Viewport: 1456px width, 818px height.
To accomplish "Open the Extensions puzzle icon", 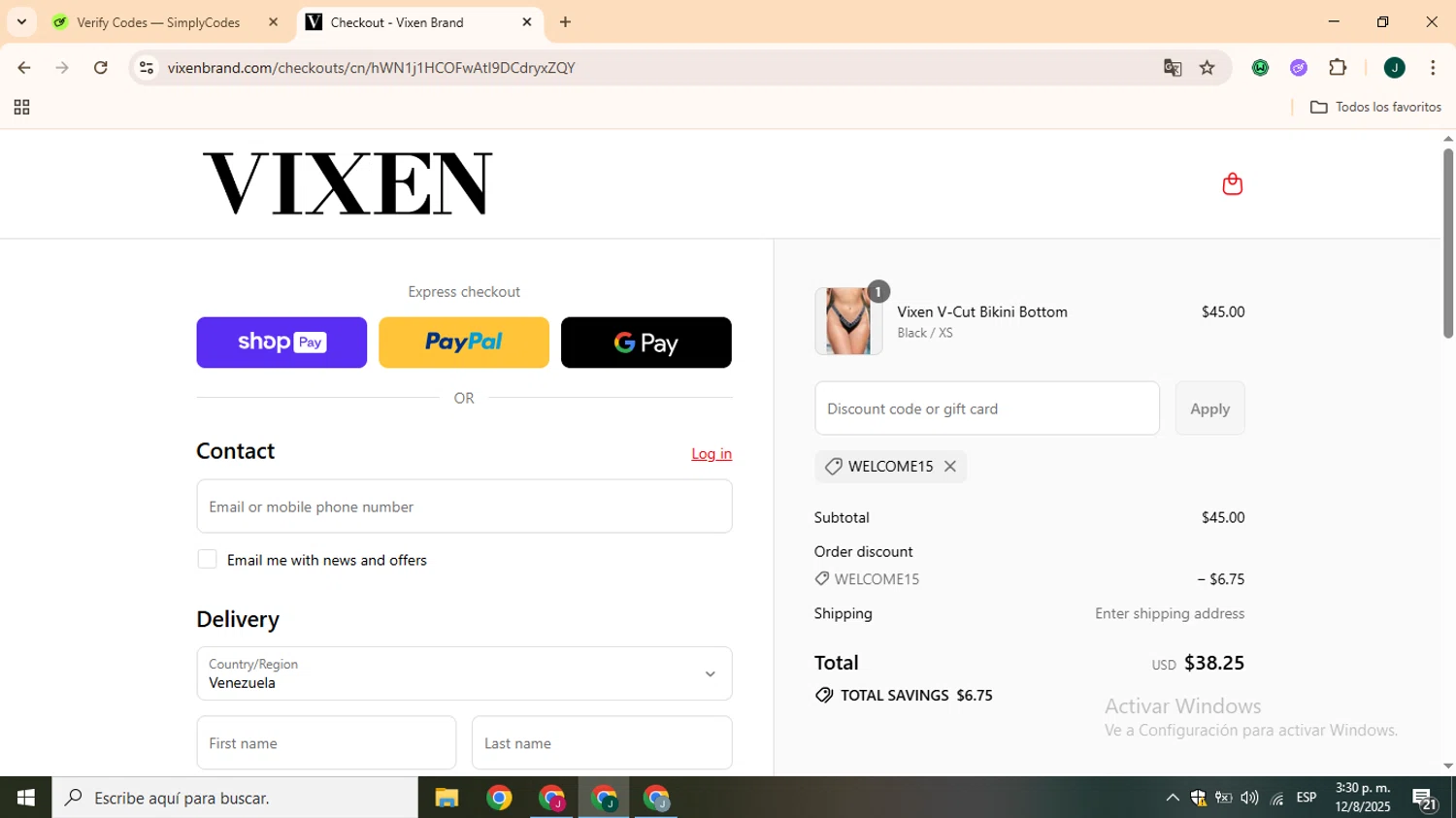I will click(x=1338, y=68).
